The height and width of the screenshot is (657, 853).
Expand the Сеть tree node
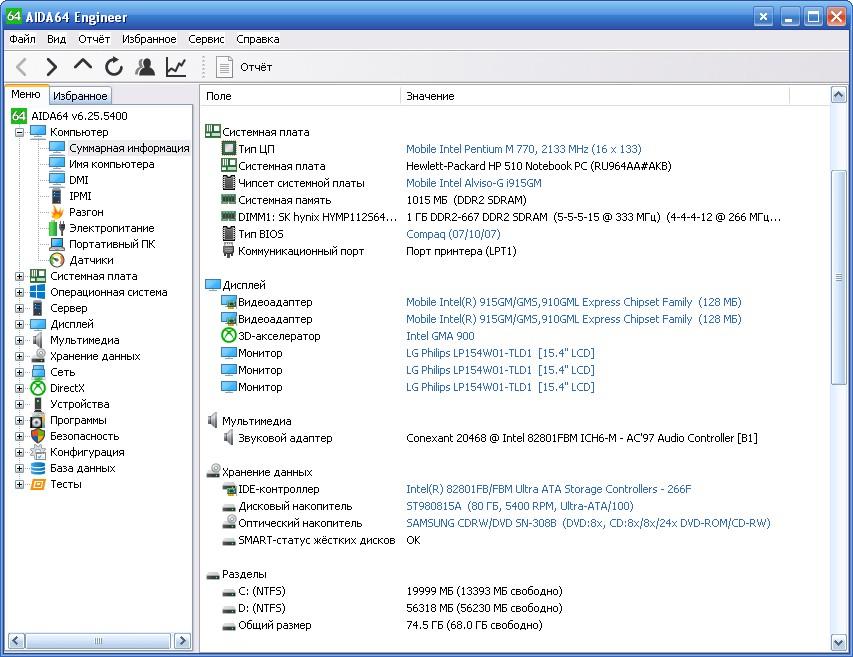pyautogui.click(x=20, y=372)
